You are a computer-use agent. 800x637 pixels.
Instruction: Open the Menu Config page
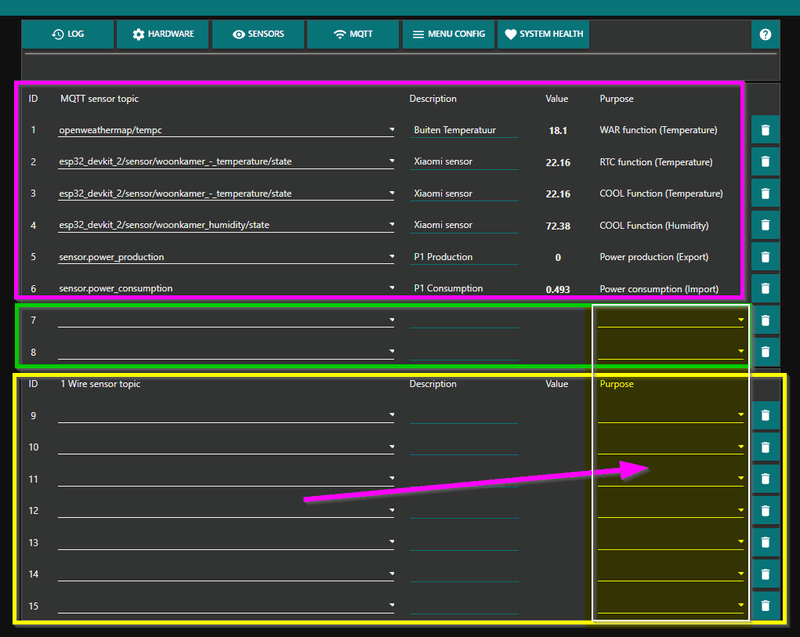(448, 34)
